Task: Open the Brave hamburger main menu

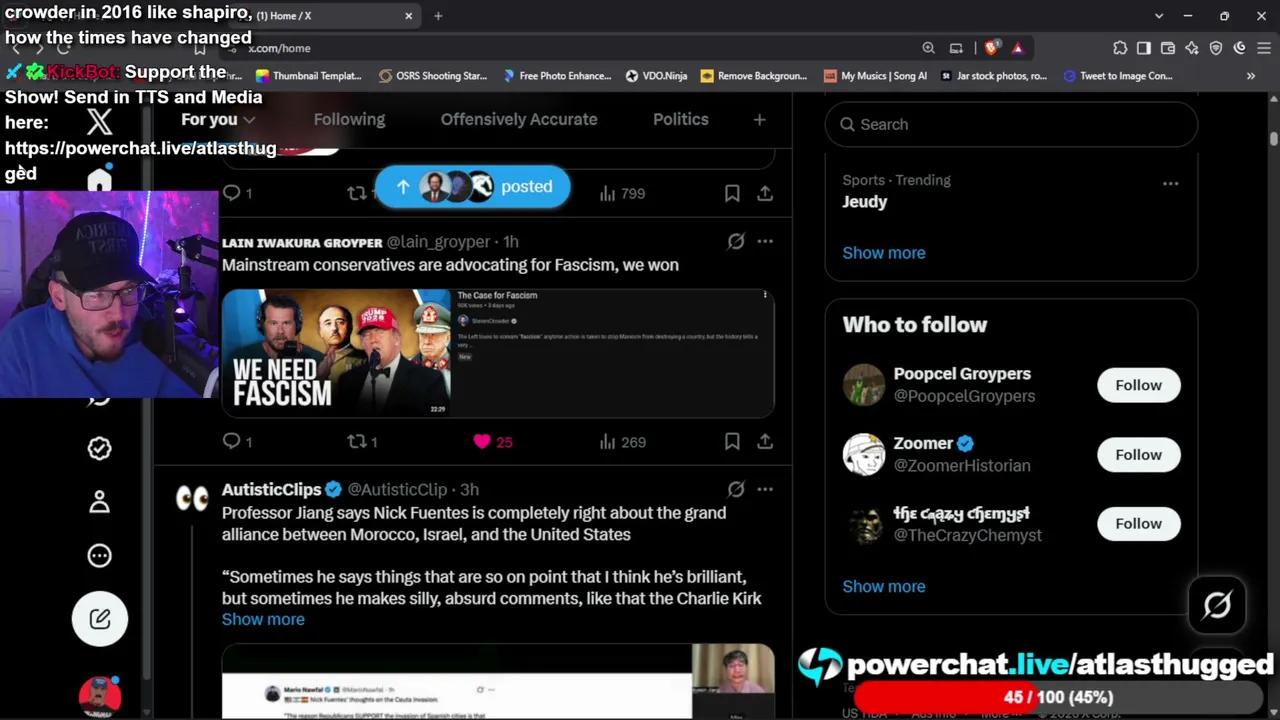Action: pos(1264,48)
